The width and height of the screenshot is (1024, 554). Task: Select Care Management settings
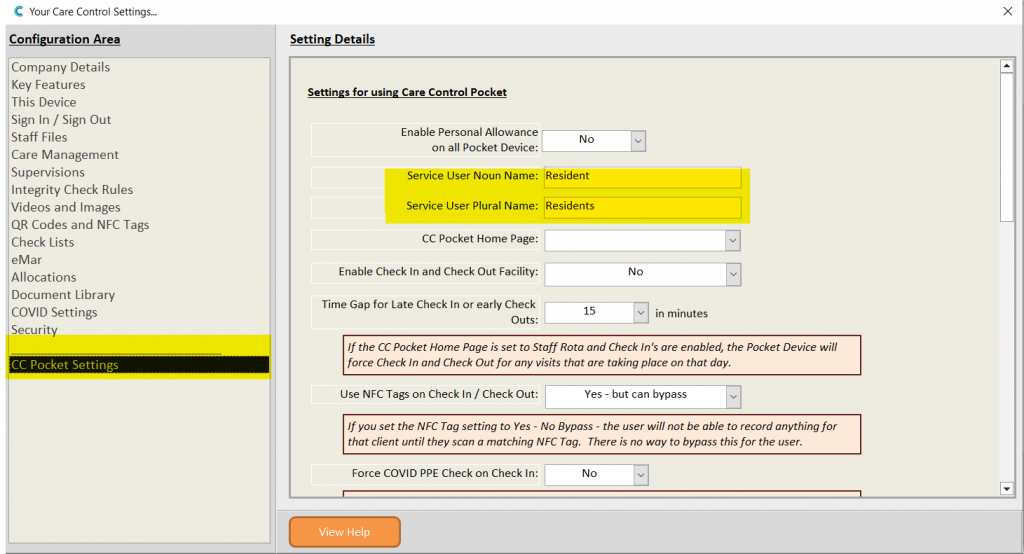(65, 155)
